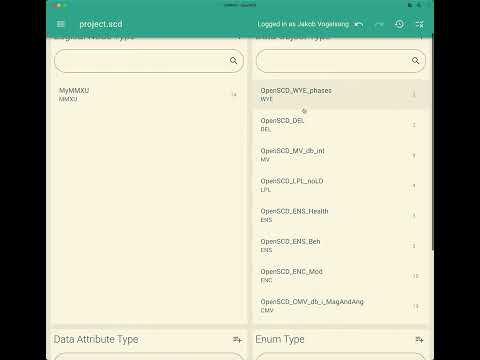Open OpenSCD_MV_db_int entry

[x=341, y=155]
